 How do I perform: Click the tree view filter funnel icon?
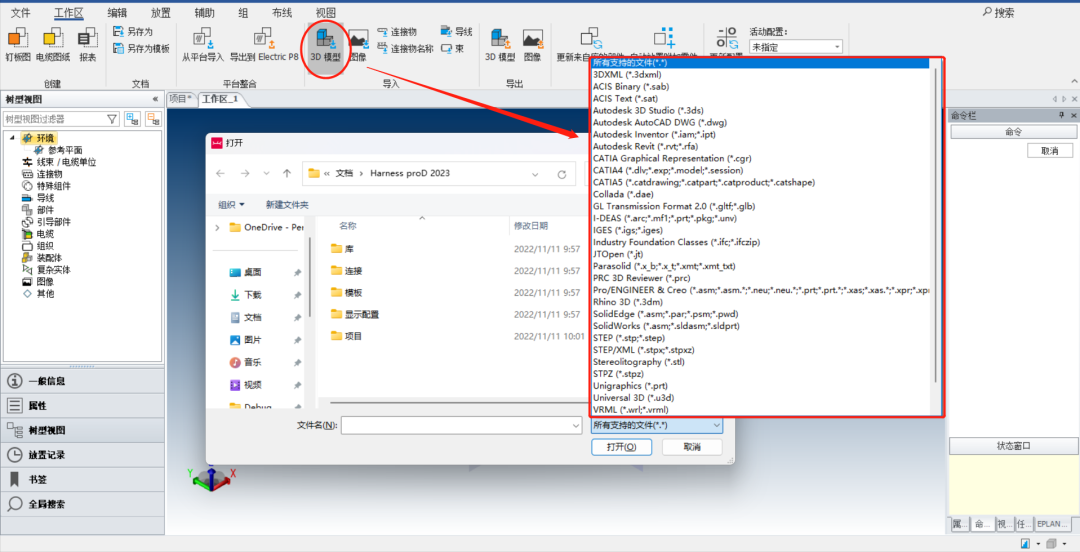[x=113, y=119]
